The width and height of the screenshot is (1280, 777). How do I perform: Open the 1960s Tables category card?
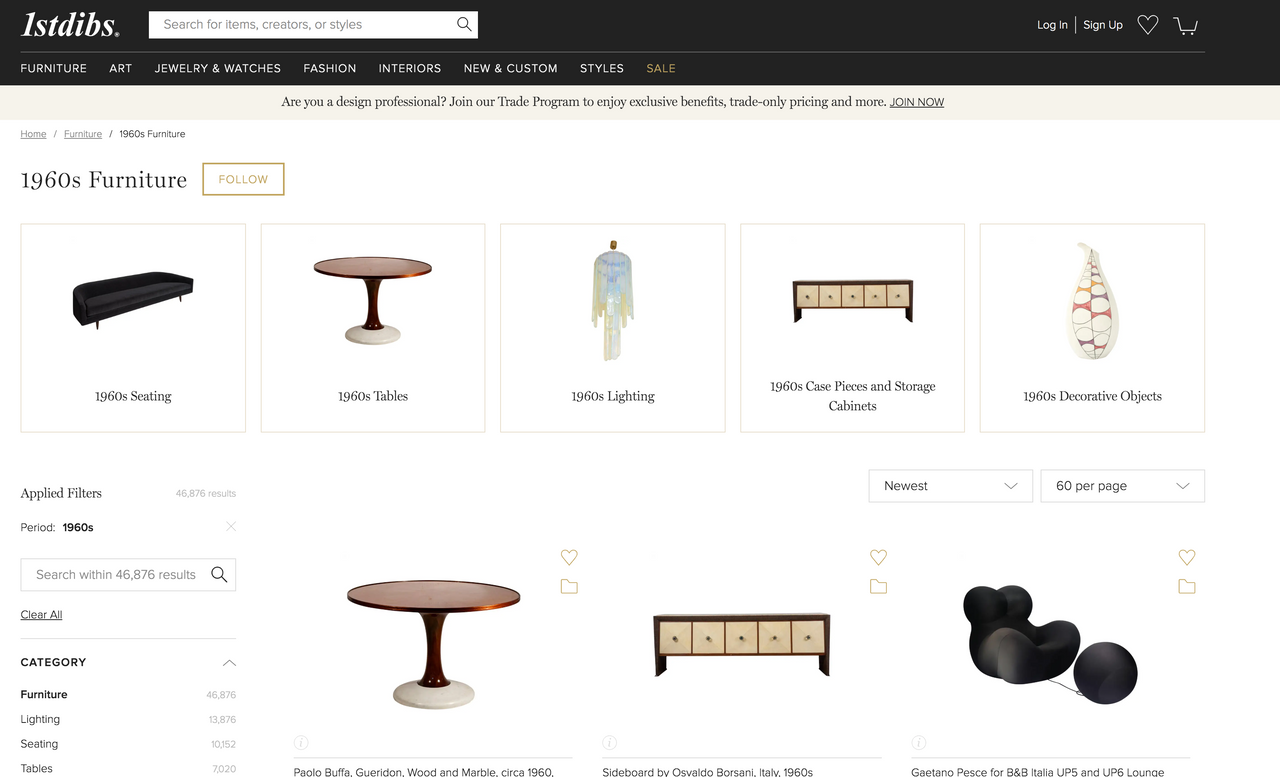[373, 328]
